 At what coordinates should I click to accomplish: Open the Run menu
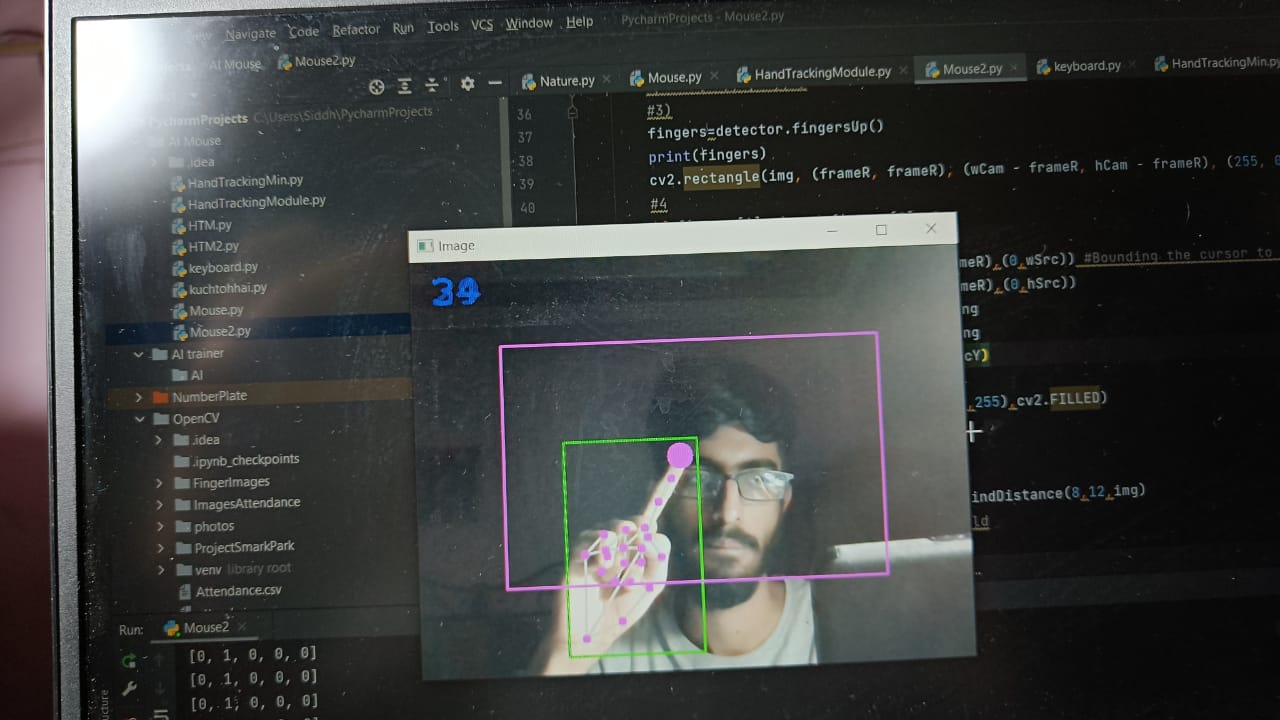click(x=403, y=27)
